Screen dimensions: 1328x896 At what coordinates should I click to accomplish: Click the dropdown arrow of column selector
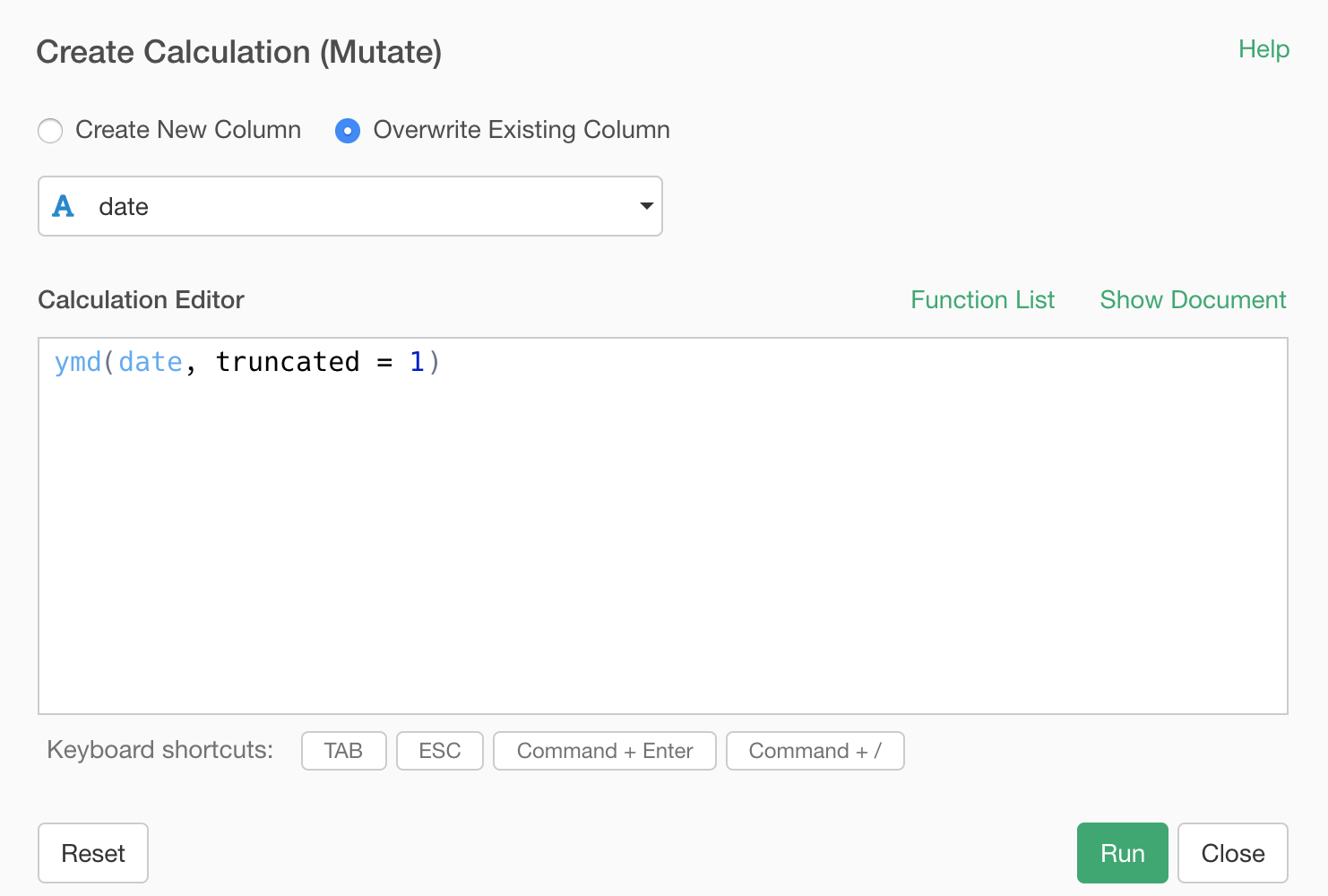pyautogui.click(x=646, y=206)
